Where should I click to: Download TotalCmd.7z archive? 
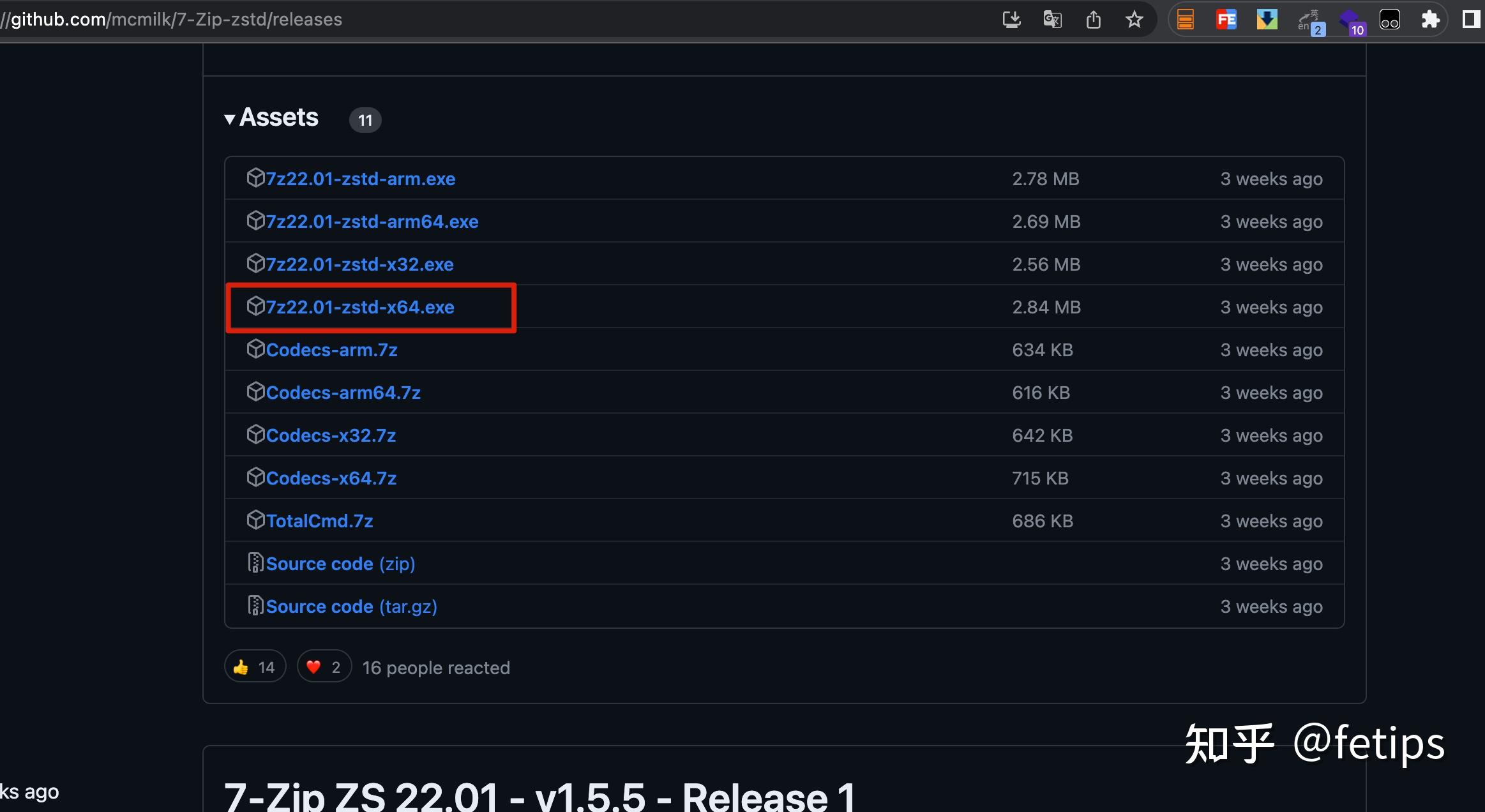click(319, 522)
